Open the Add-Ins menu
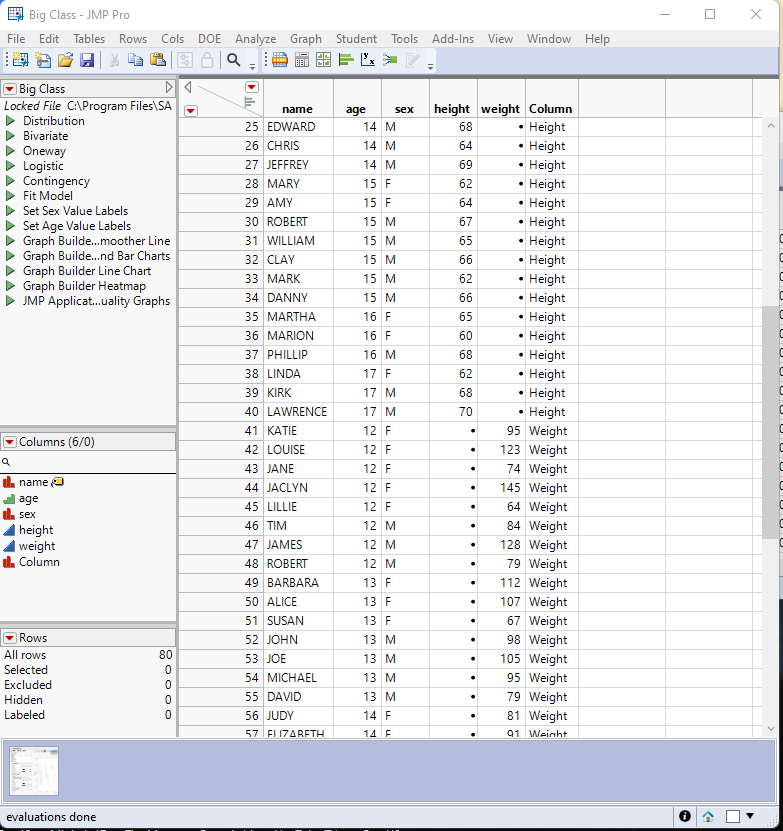The width and height of the screenshot is (783, 831). point(453,39)
